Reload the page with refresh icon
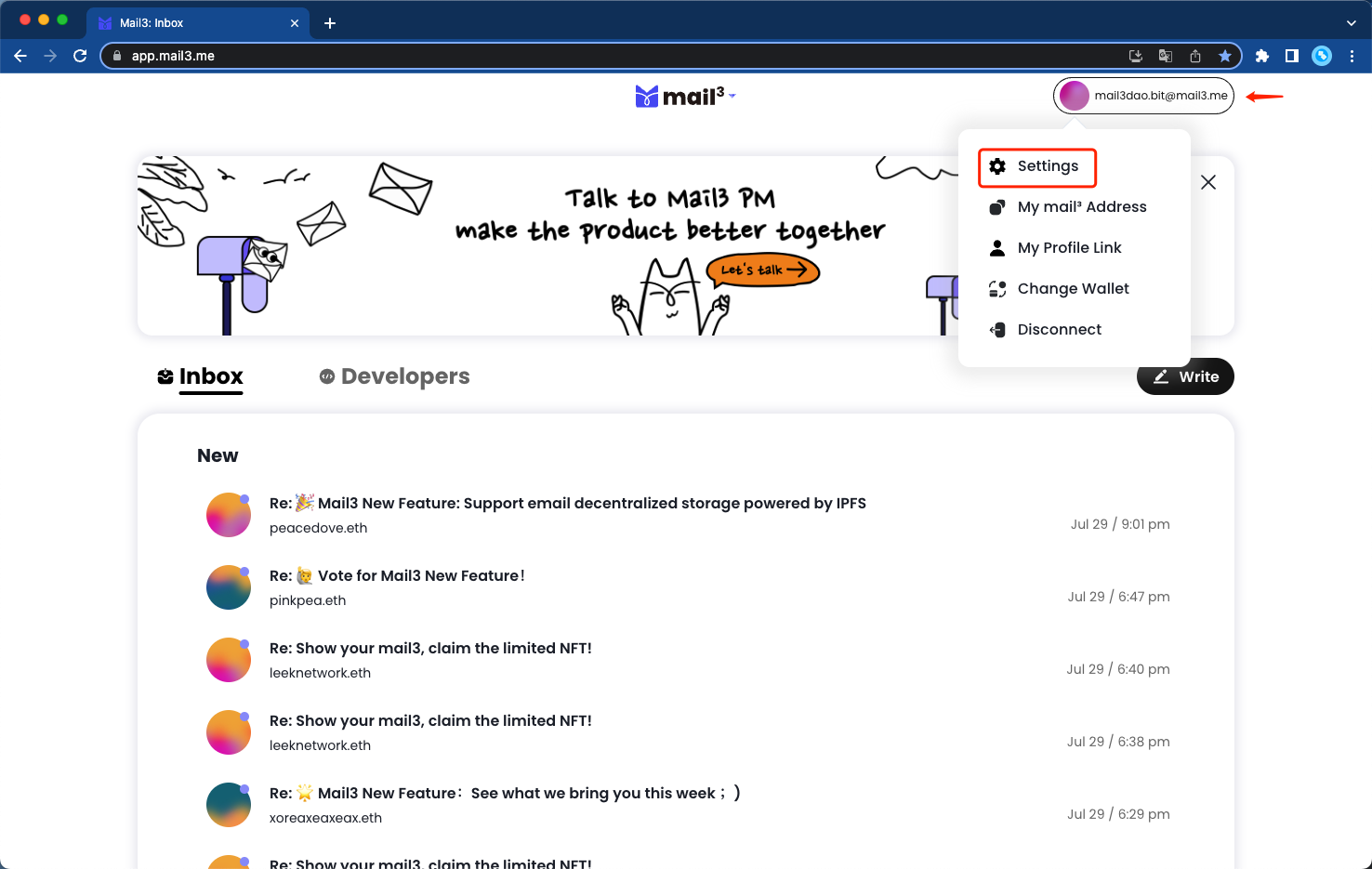1372x869 pixels. [80, 56]
